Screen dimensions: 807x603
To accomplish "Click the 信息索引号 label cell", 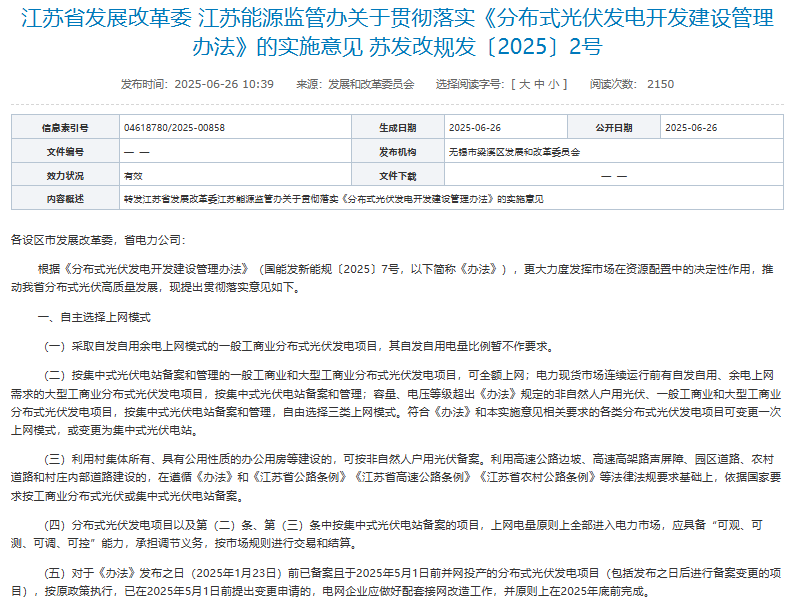I will tap(65, 129).
